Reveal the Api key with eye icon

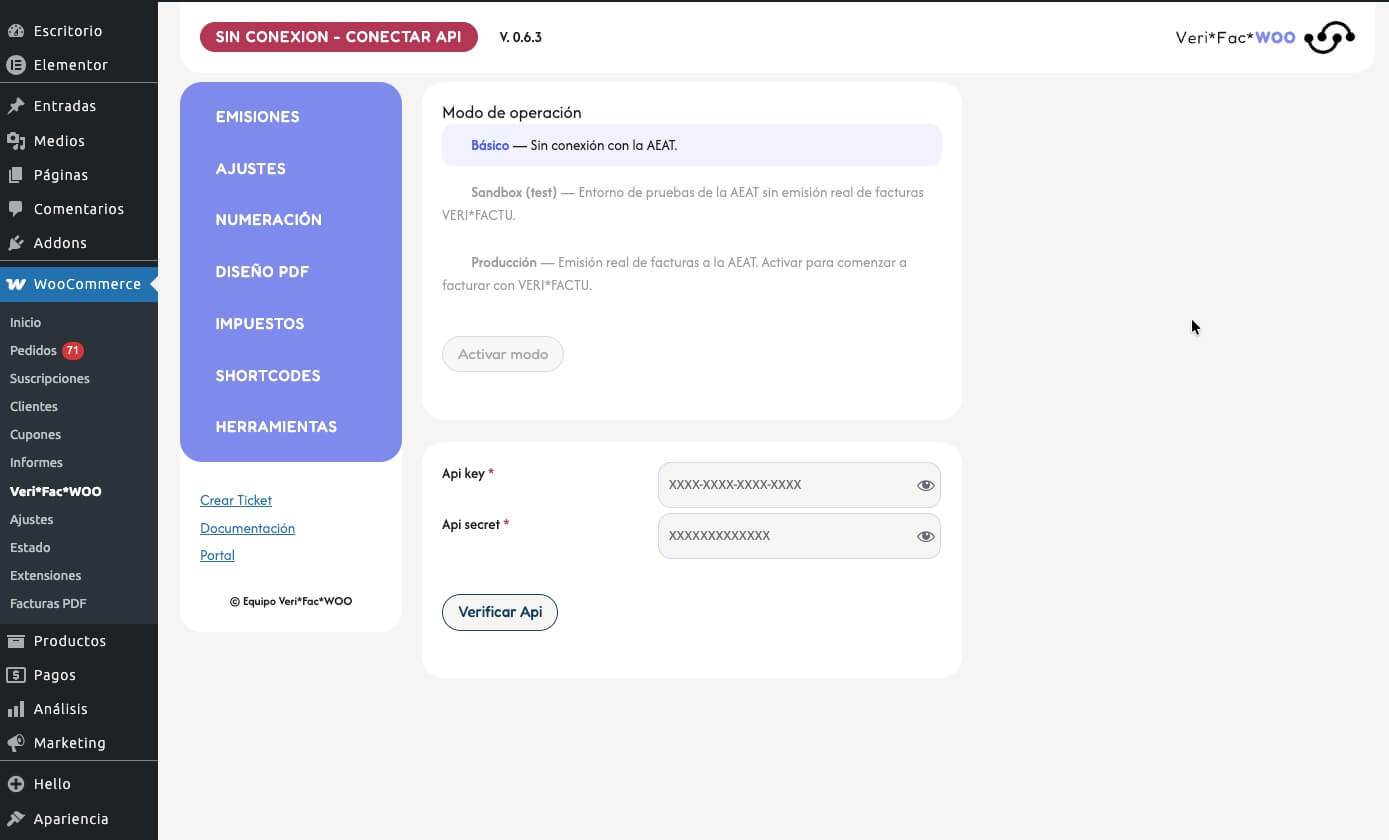[x=925, y=485]
